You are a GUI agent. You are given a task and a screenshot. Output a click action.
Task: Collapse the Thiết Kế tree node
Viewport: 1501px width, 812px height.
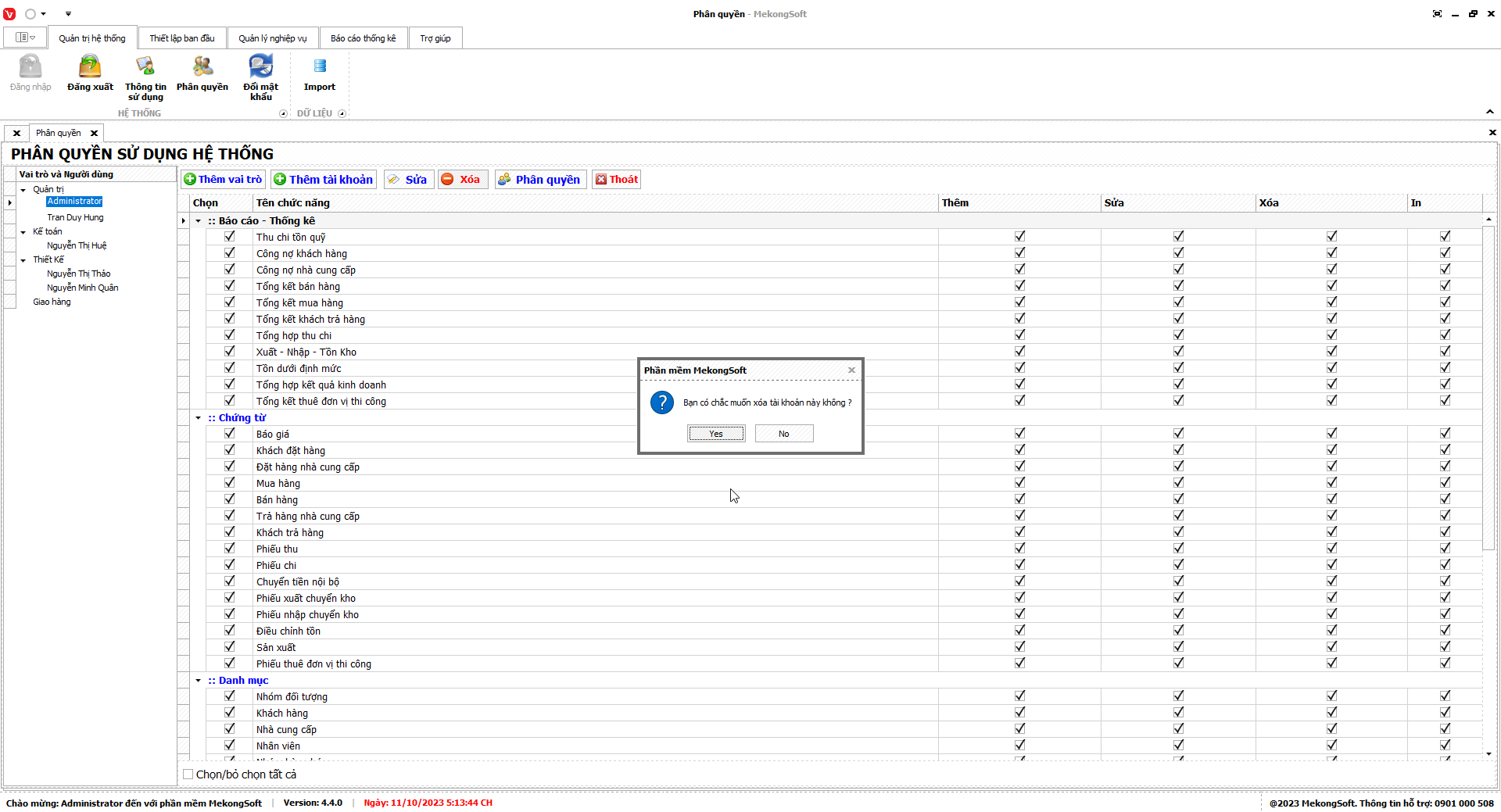(23, 260)
